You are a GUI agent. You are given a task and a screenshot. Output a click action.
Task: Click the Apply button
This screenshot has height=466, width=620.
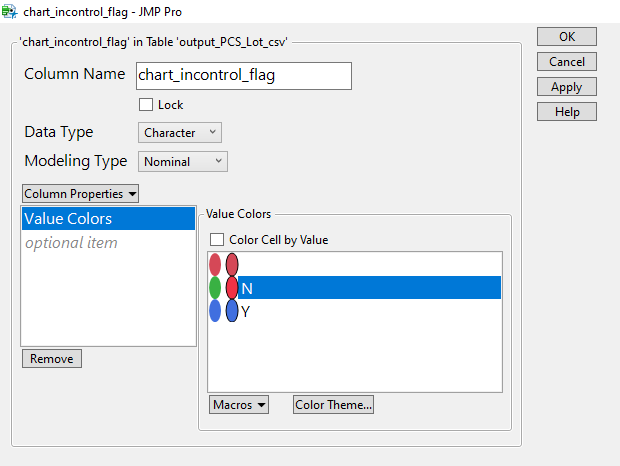(x=566, y=87)
